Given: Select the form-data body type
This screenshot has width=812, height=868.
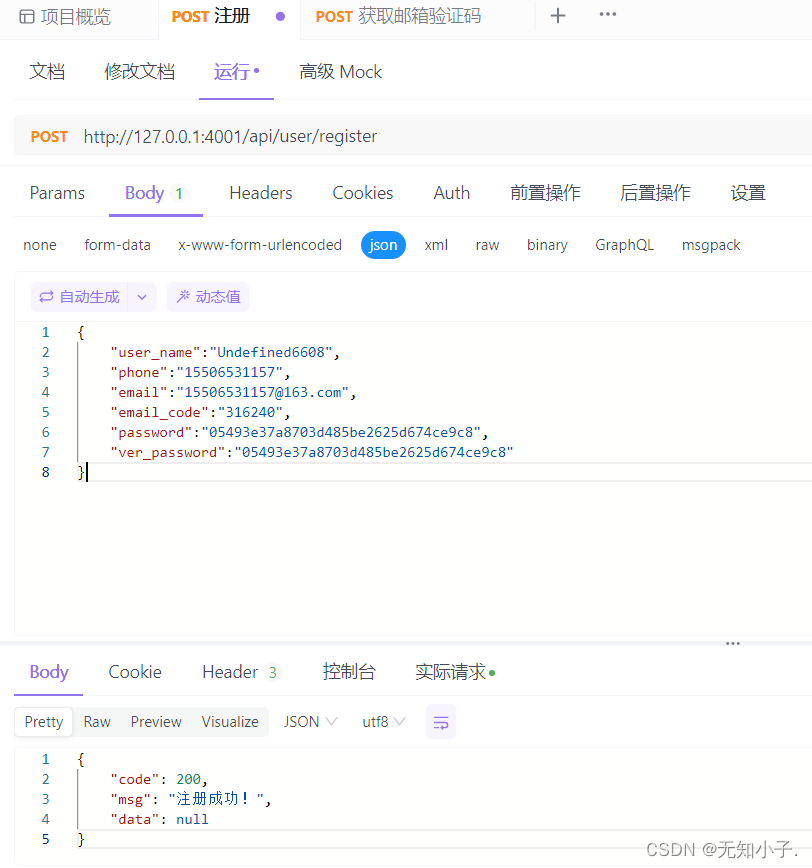Looking at the screenshot, I should pos(117,244).
